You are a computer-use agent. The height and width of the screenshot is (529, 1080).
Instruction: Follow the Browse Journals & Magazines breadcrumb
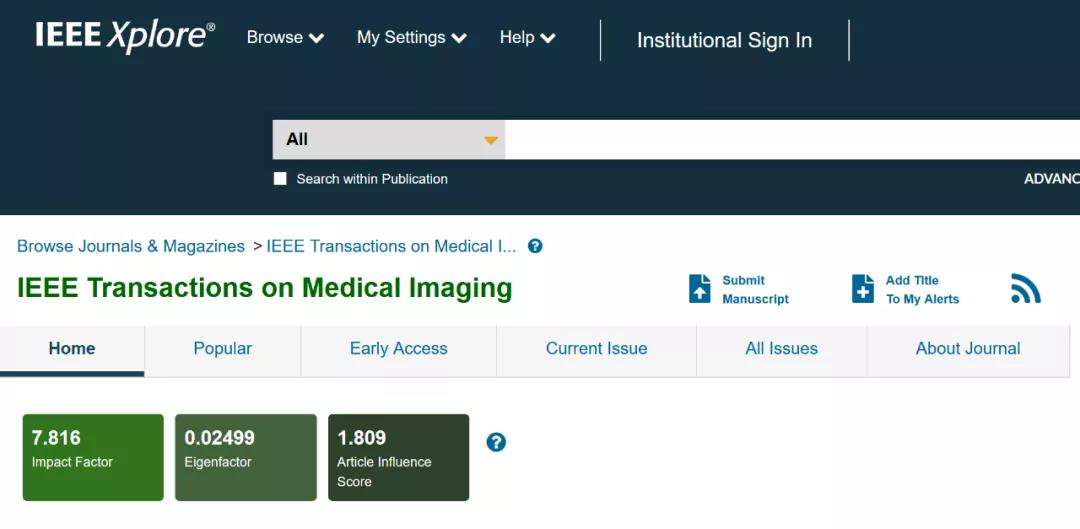point(131,246)
